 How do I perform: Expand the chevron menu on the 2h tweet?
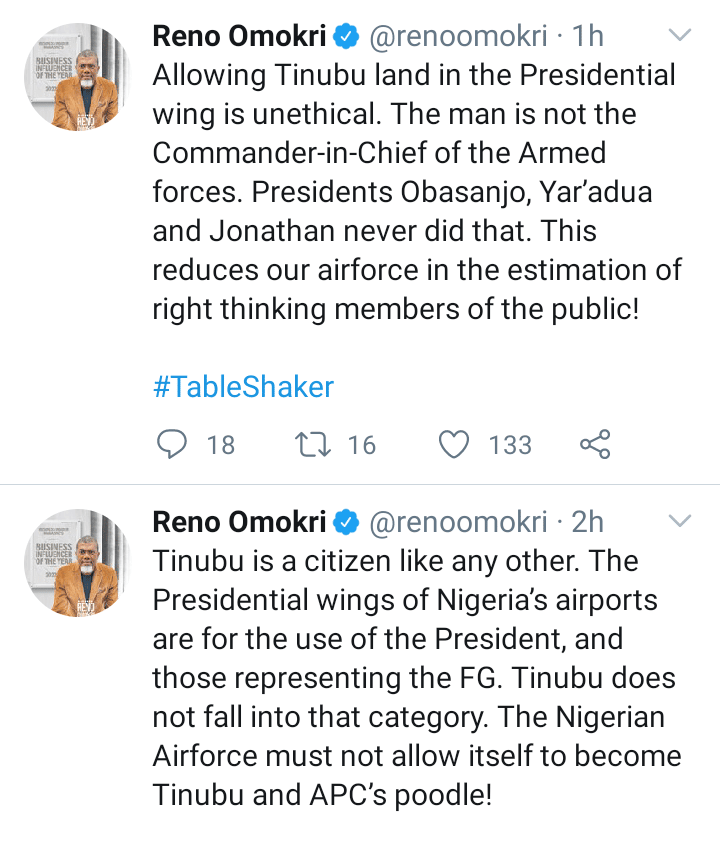[x=680, y=521]
